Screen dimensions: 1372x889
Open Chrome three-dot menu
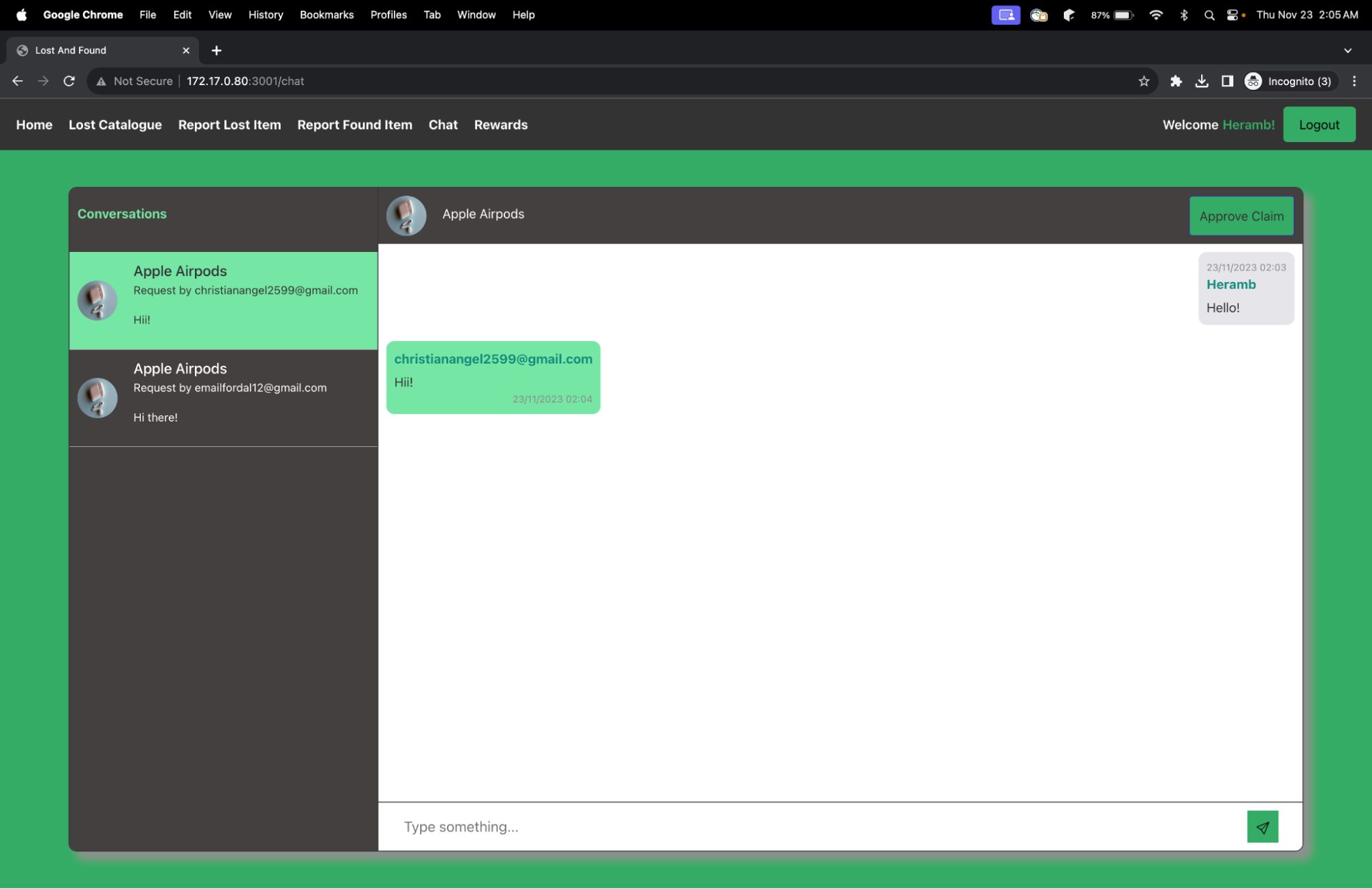(x=1354, y=81)
